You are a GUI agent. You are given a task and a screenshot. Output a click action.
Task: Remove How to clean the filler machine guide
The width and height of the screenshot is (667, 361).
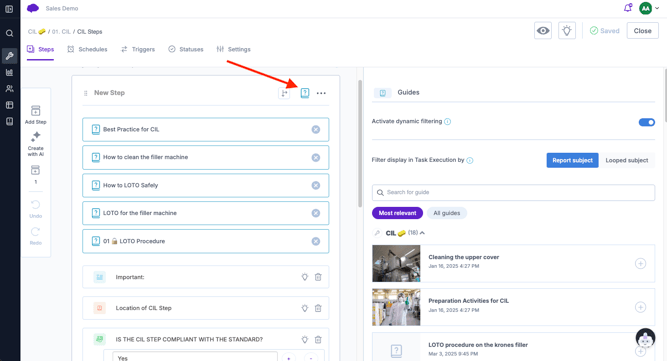316,158
